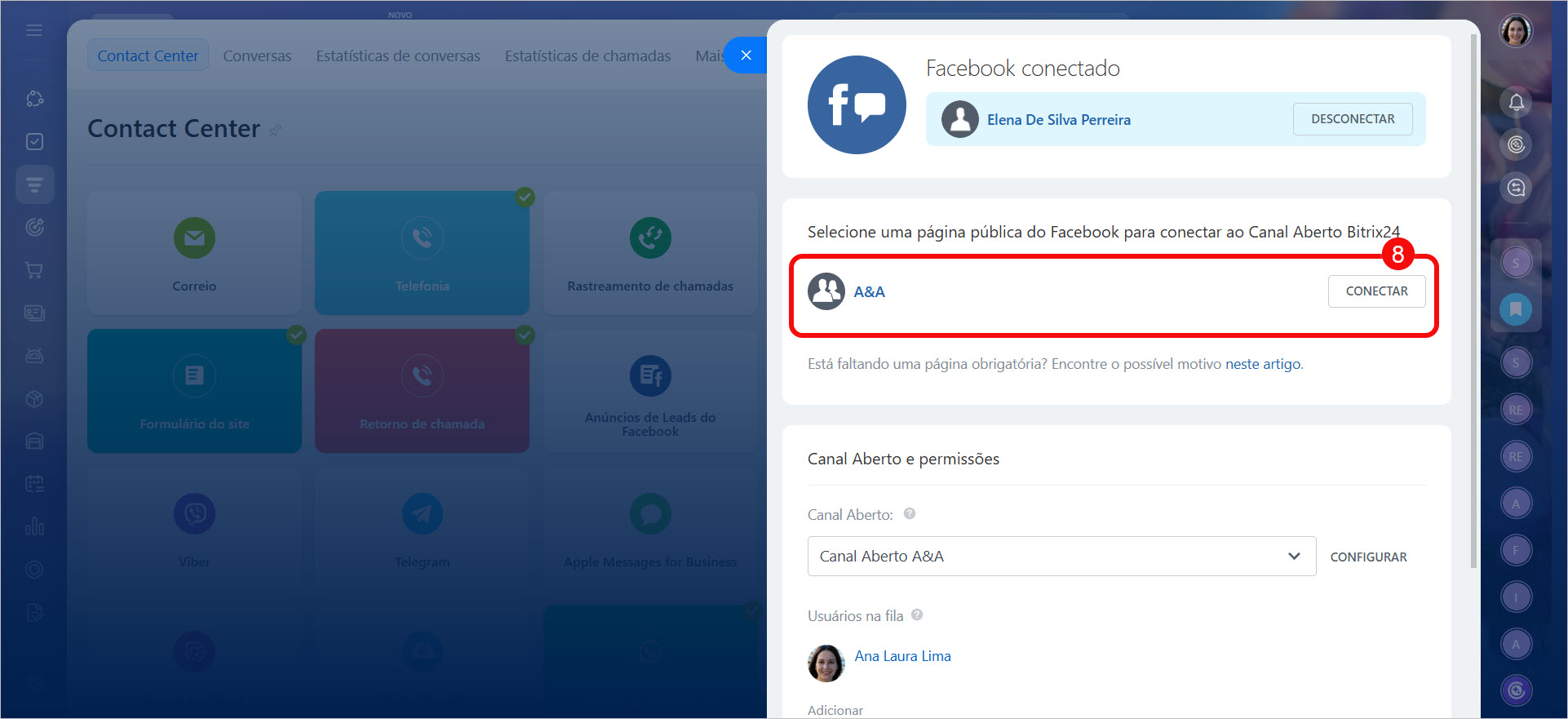This screenshot has width=1568, height=719.
Task: Open the box inventory icon in sidebar
Action: pos(34,398)
